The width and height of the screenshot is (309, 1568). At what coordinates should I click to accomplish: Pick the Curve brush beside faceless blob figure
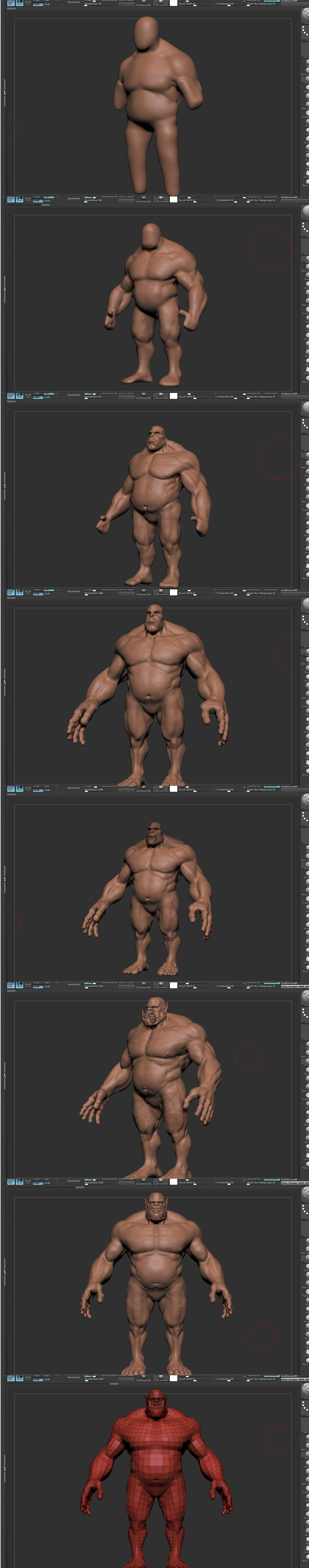pos(305,174)
